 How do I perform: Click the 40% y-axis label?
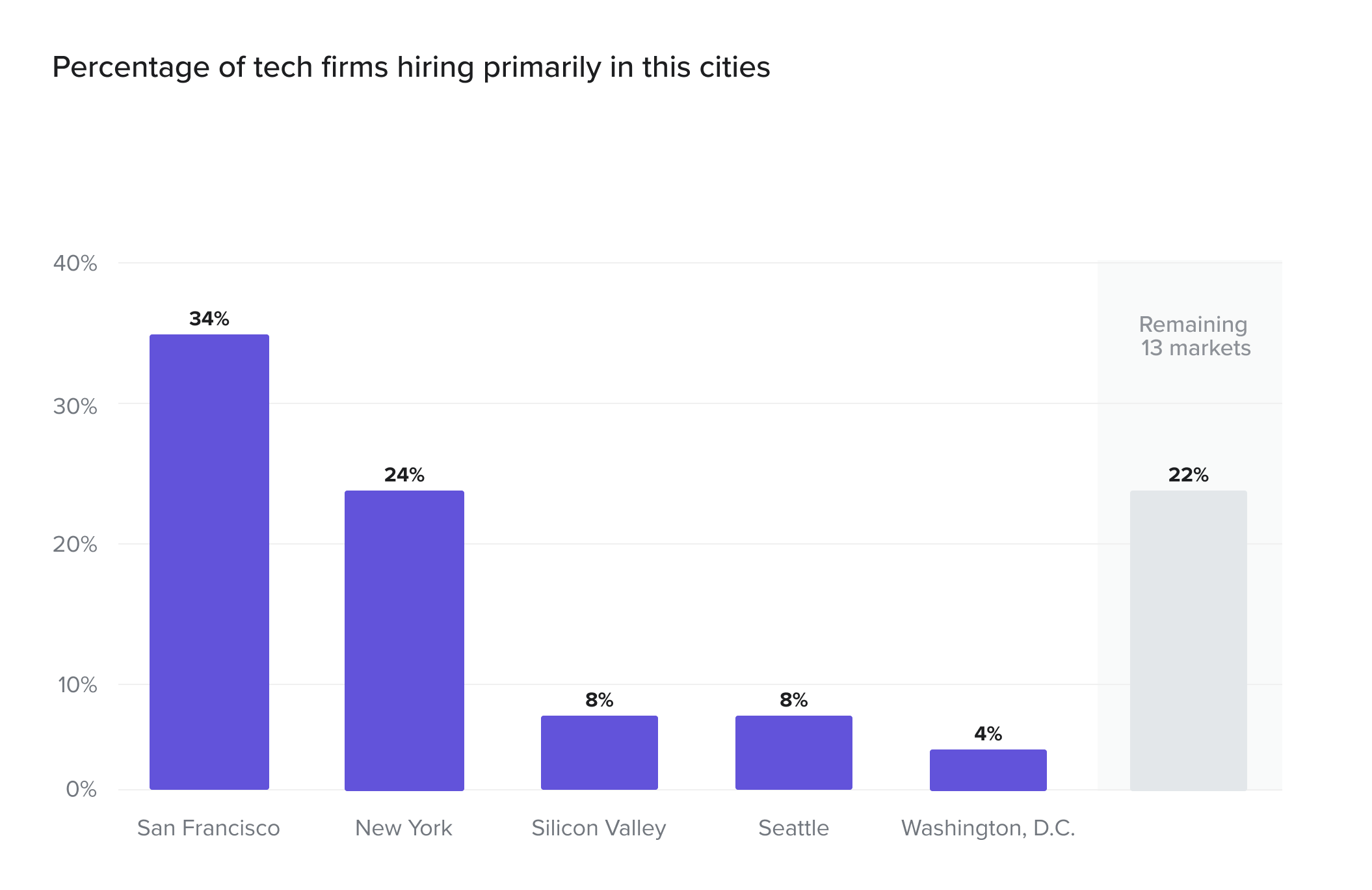75,263
